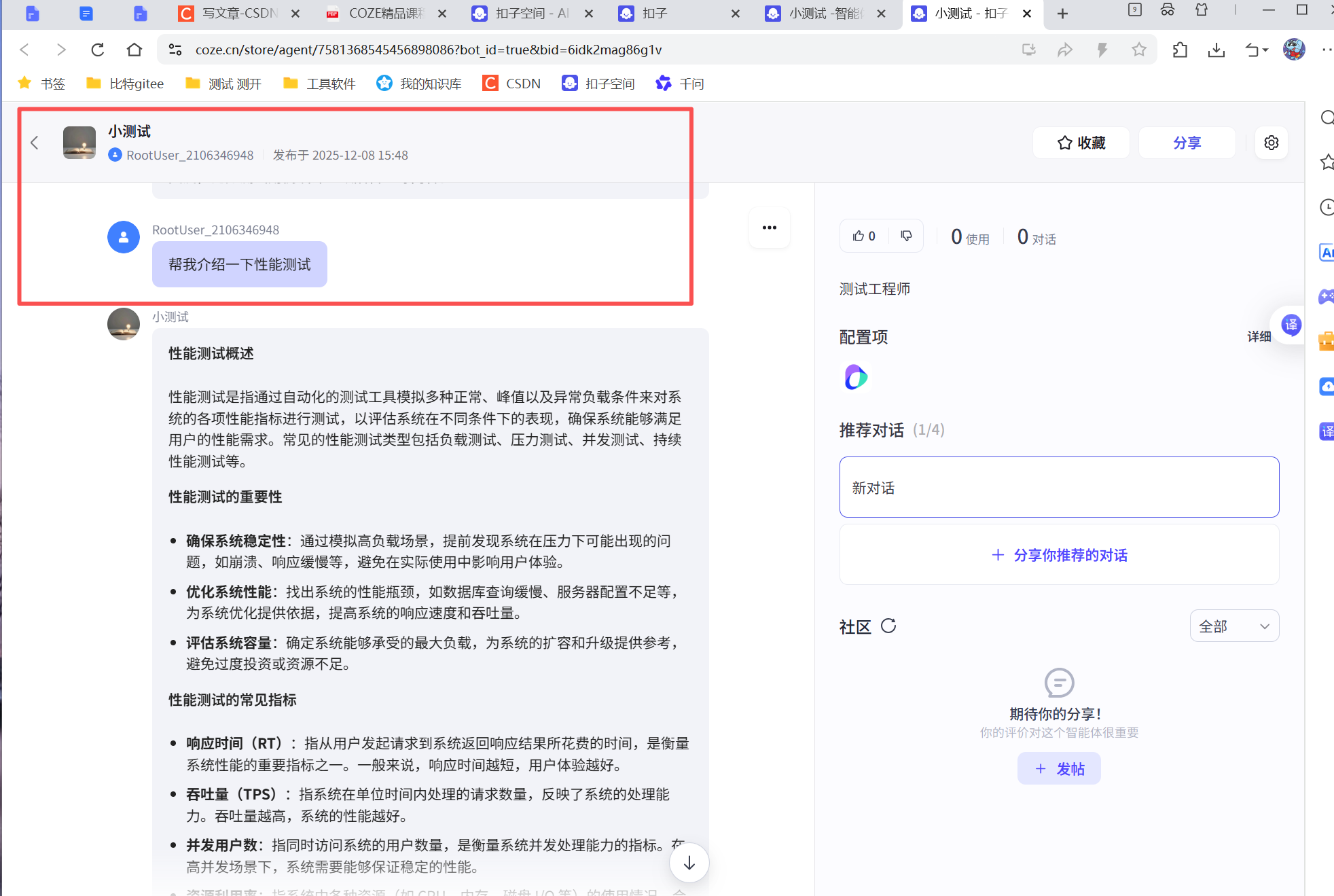Toggle the 收藏 favorite star button

(1081, 143)
